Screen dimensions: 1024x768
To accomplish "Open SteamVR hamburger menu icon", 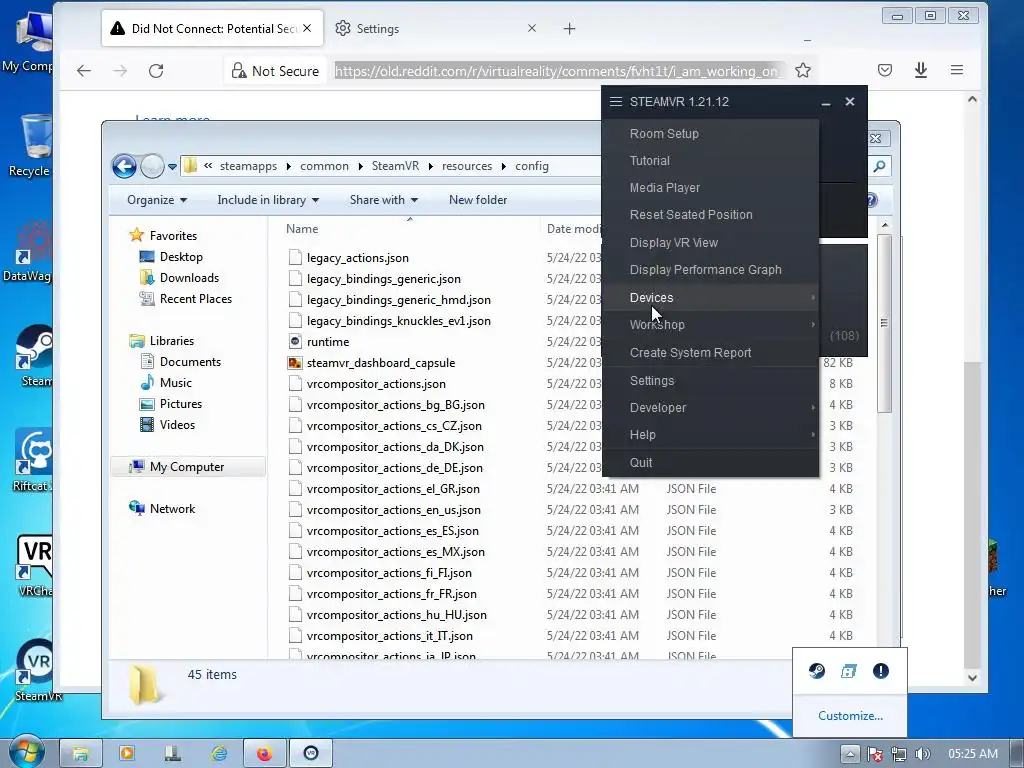I will pos(615,101).
